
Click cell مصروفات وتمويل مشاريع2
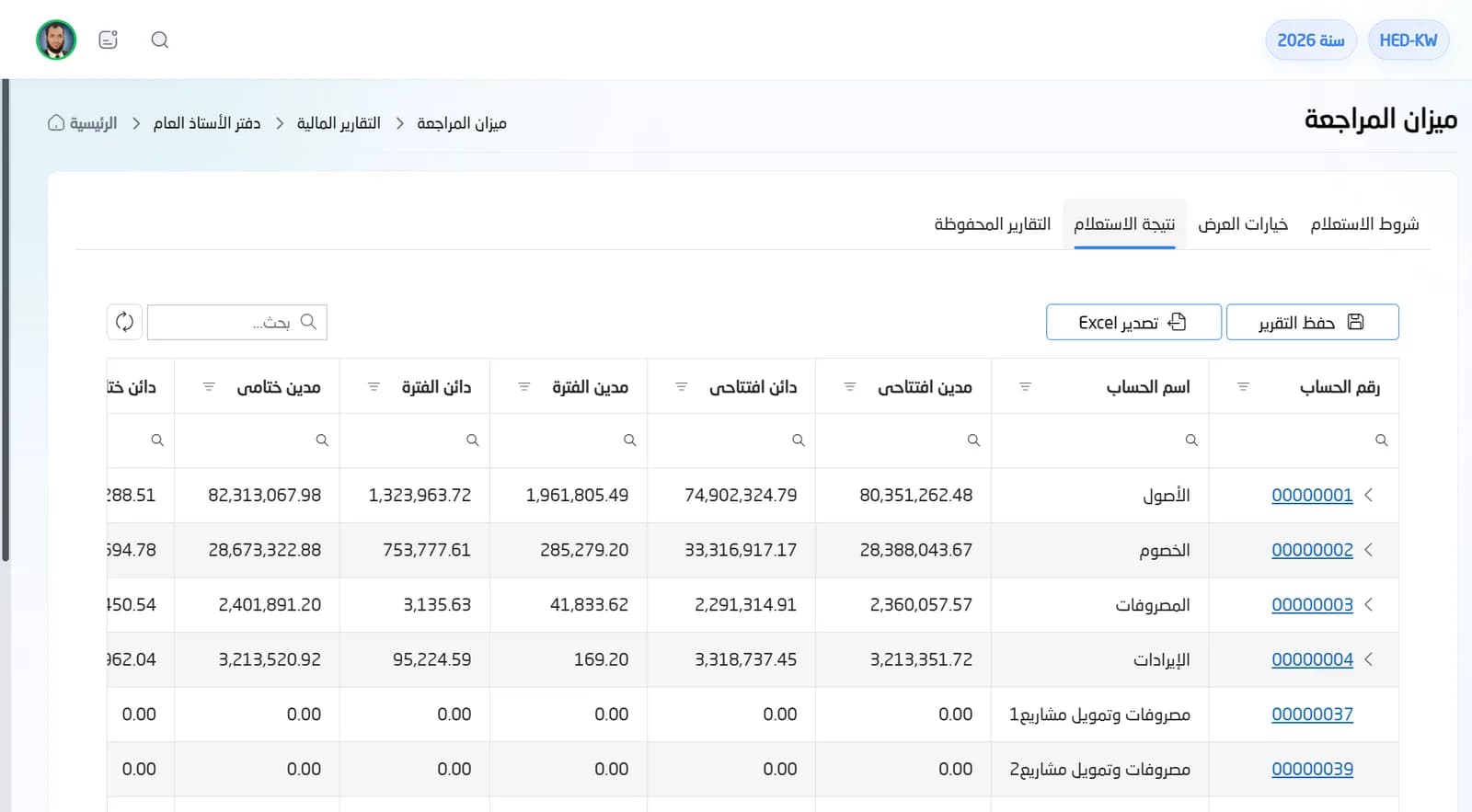[x=1100, y=769]
